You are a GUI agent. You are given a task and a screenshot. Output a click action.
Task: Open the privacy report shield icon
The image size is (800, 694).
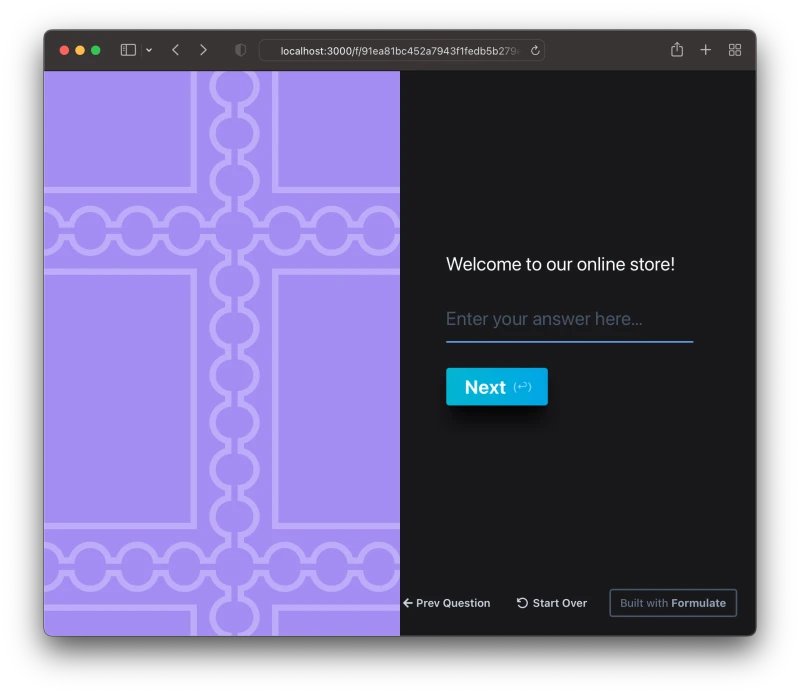tap(240, 50)
